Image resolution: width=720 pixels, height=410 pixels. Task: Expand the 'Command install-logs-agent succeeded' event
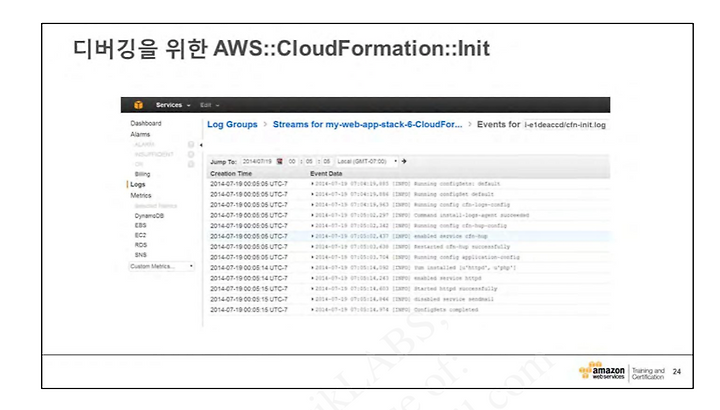(x=313, y=215)
